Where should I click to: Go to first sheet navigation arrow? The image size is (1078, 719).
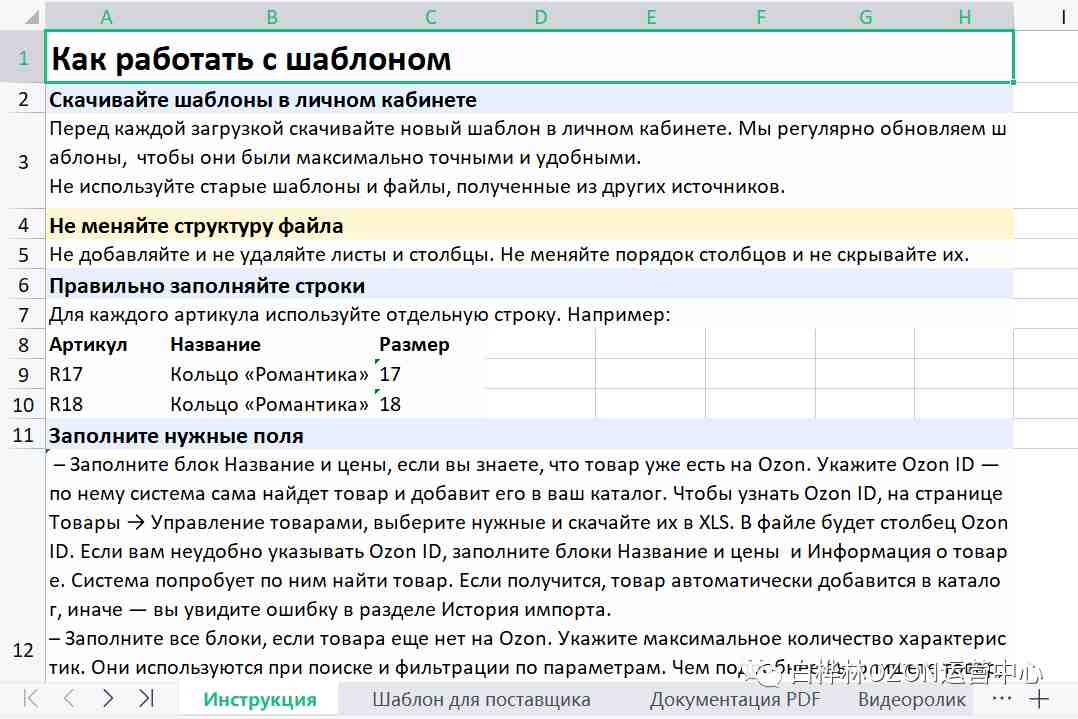pos(31,698)
